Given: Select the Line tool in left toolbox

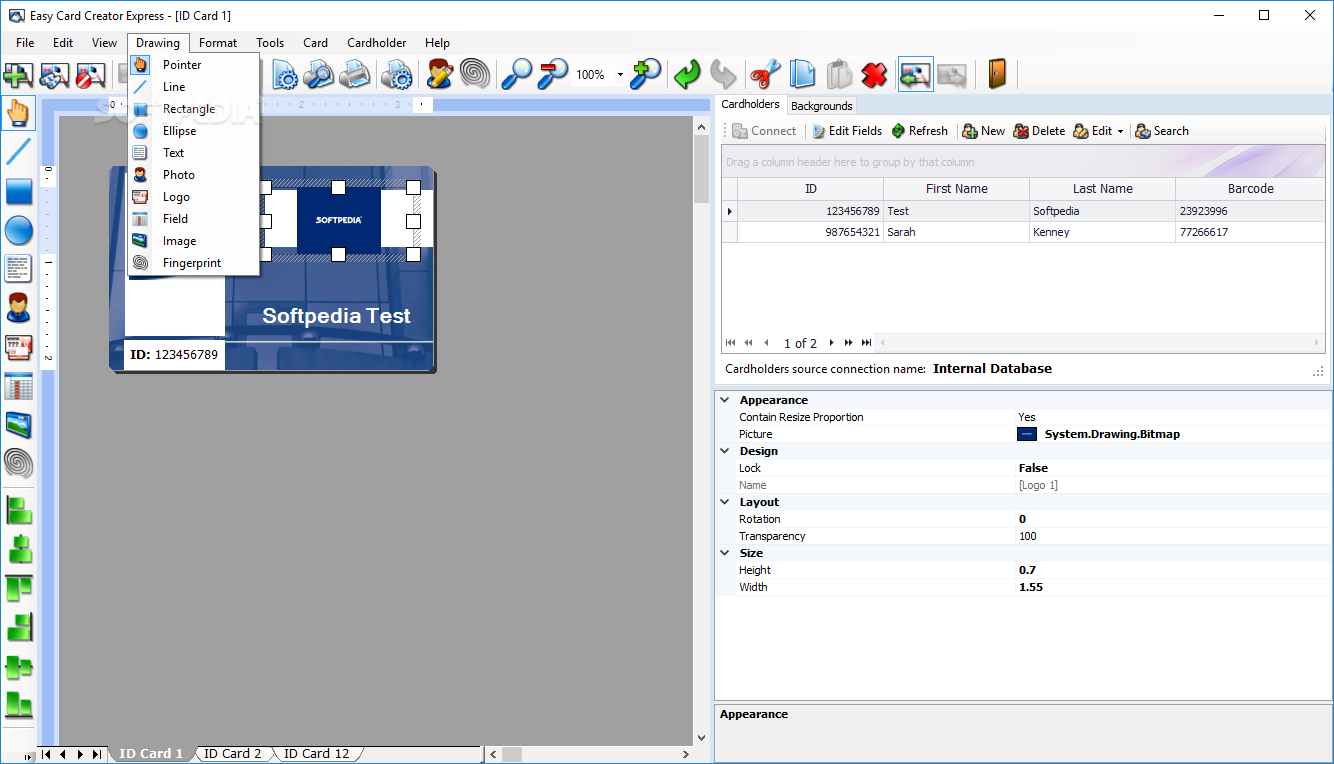Looking at the screenshot, I should pos(18,152).
